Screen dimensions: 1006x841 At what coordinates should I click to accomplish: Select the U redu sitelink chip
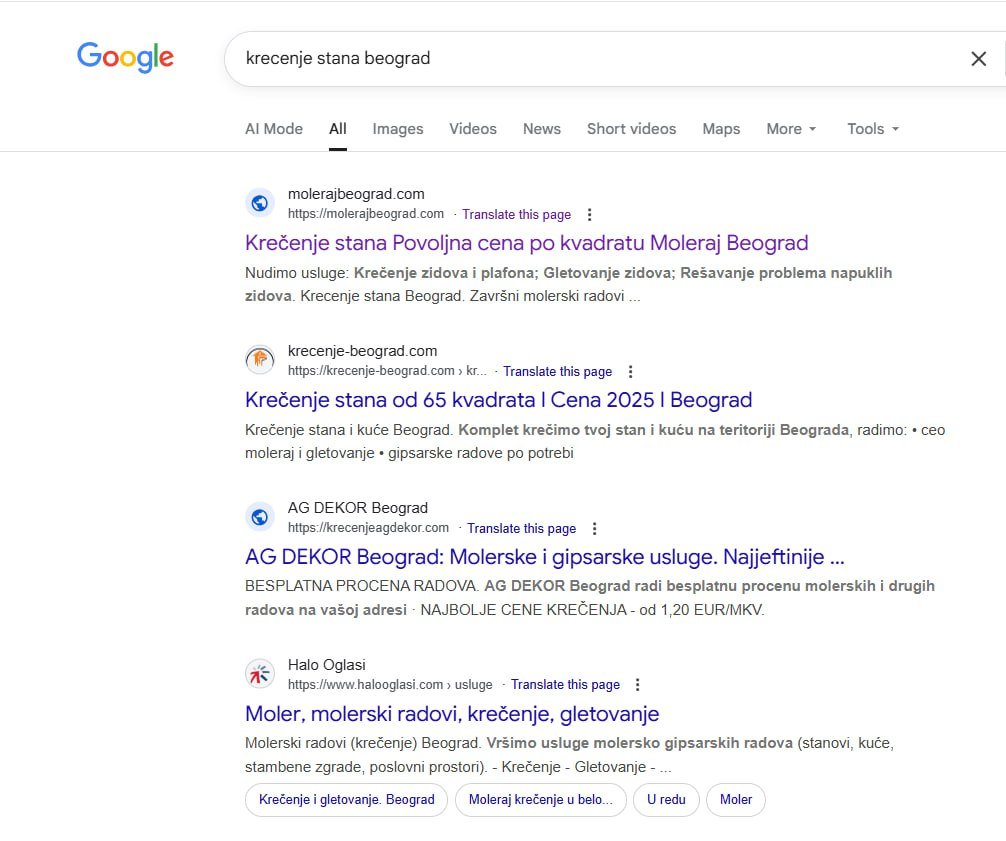666,800
